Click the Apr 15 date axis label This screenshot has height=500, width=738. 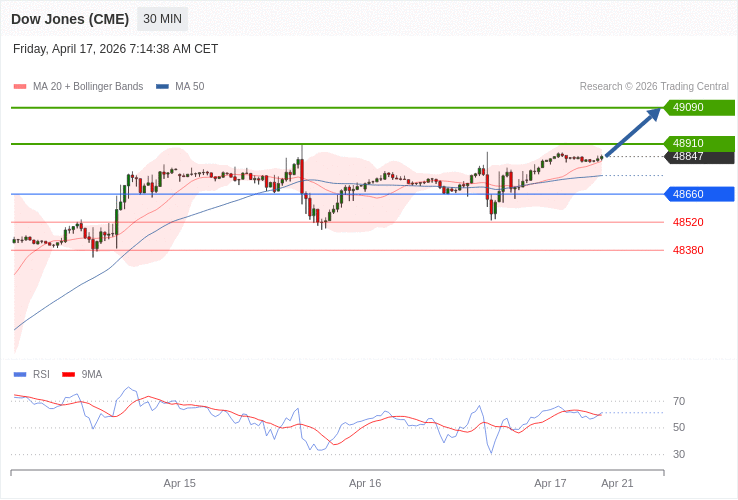pos(180,484)
